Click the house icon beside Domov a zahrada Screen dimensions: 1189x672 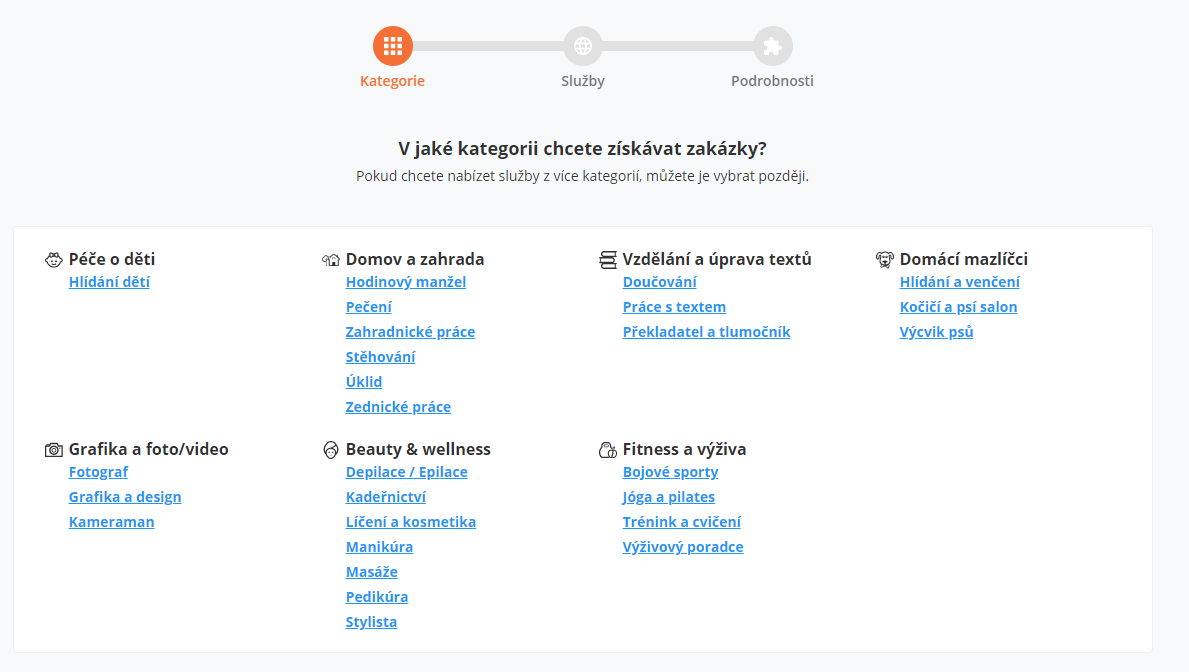coord(331,259)
